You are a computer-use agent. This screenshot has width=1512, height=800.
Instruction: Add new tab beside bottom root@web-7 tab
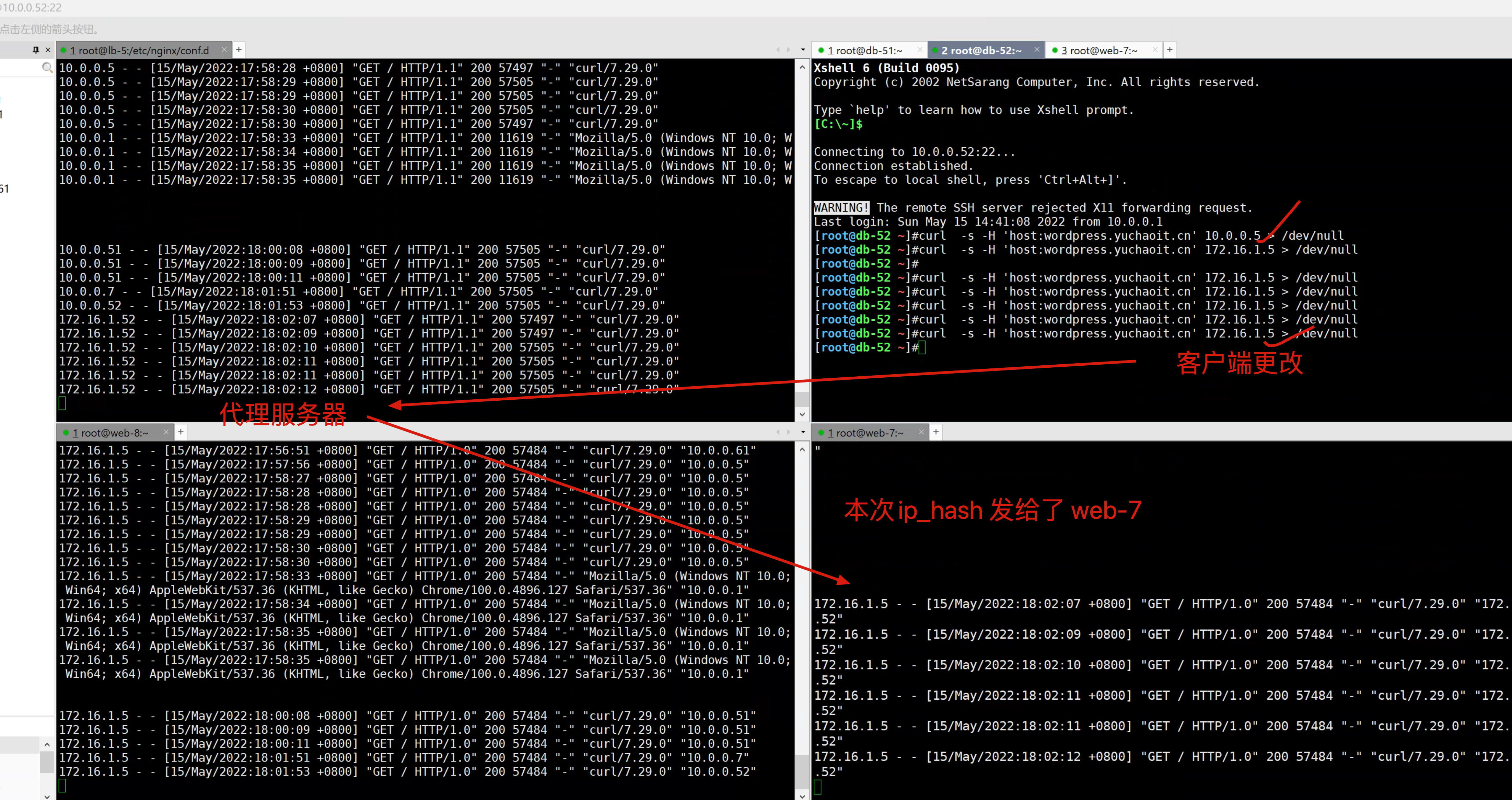pyautogui.click(x=935, y=432)
